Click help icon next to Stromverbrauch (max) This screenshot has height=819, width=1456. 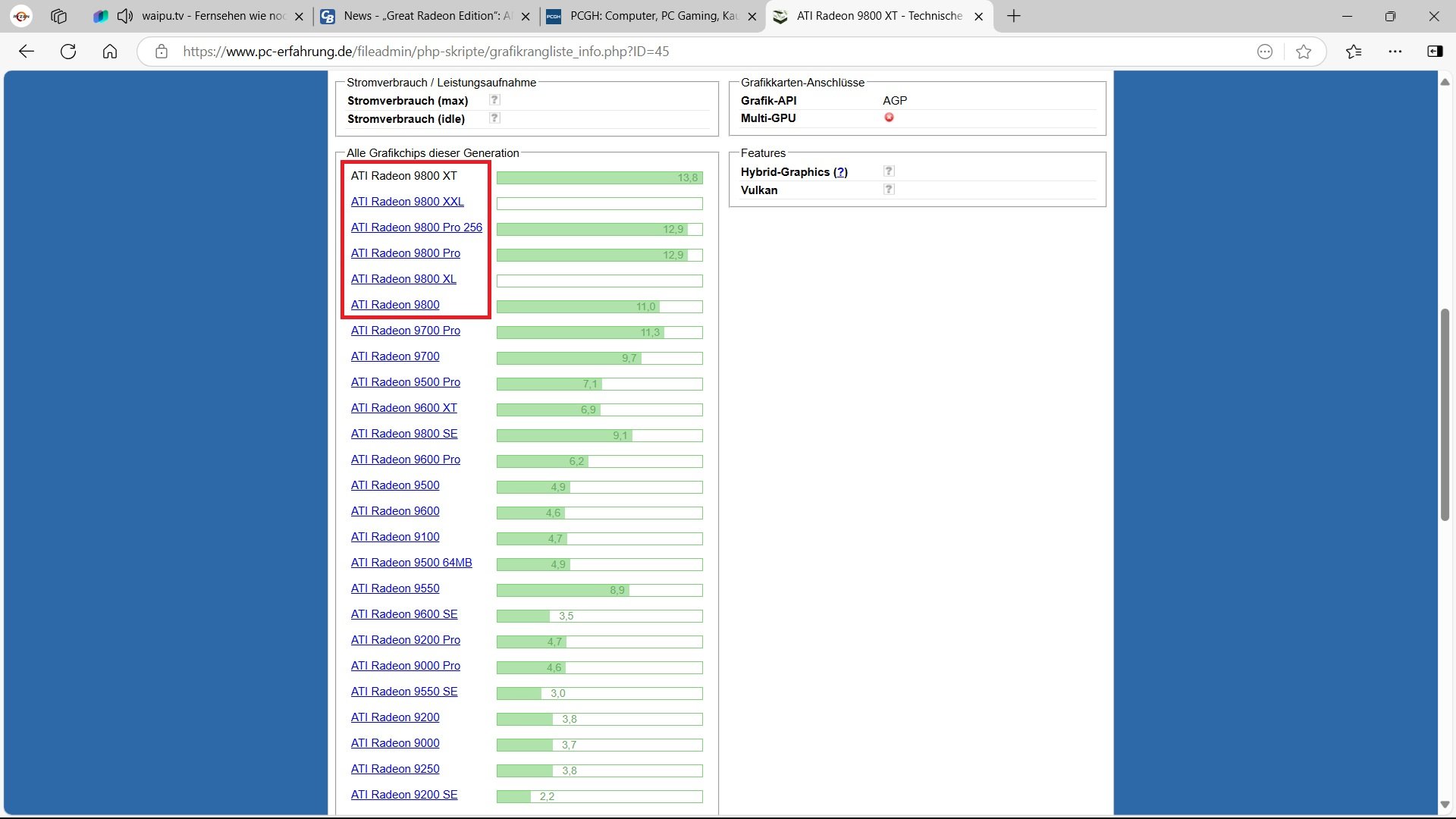click(x=494, y=100)
